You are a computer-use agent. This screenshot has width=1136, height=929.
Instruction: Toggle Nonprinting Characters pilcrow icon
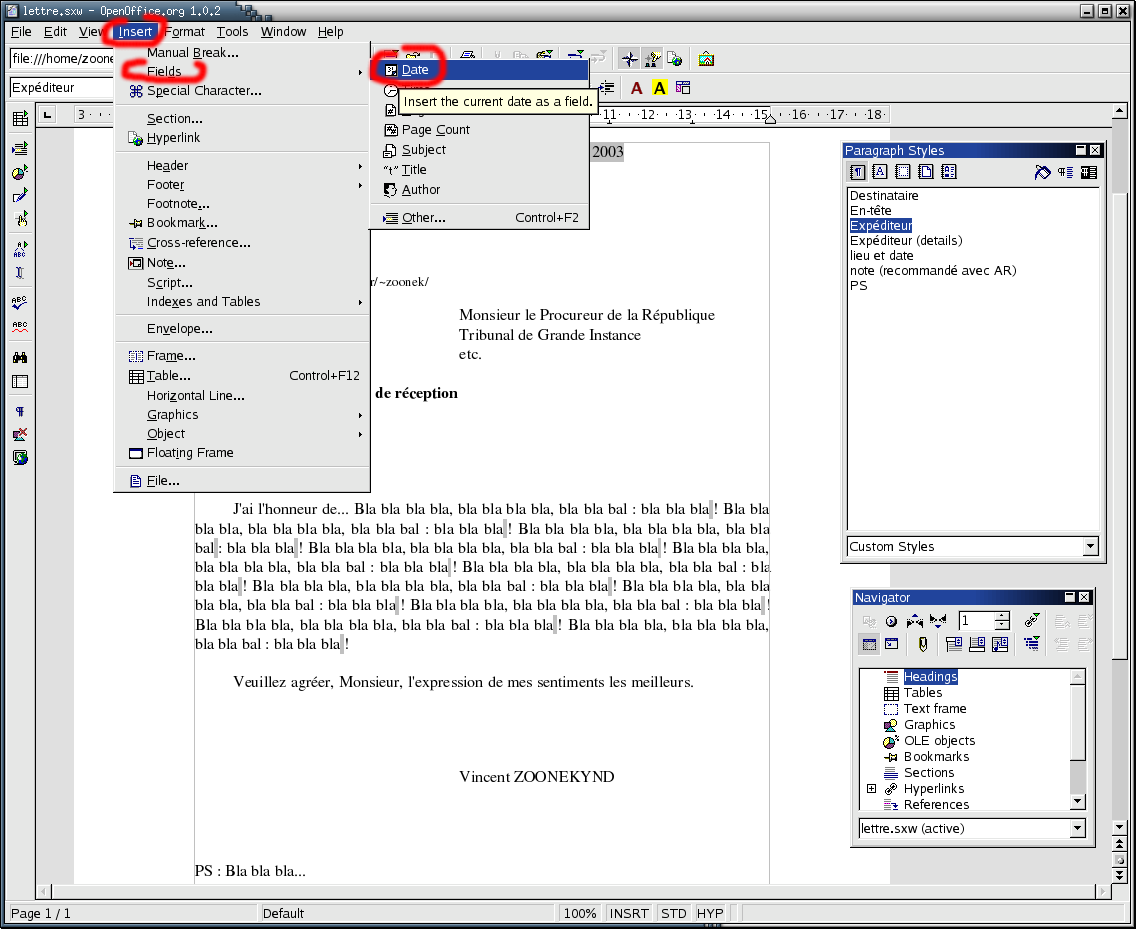[x=20, y=411]
